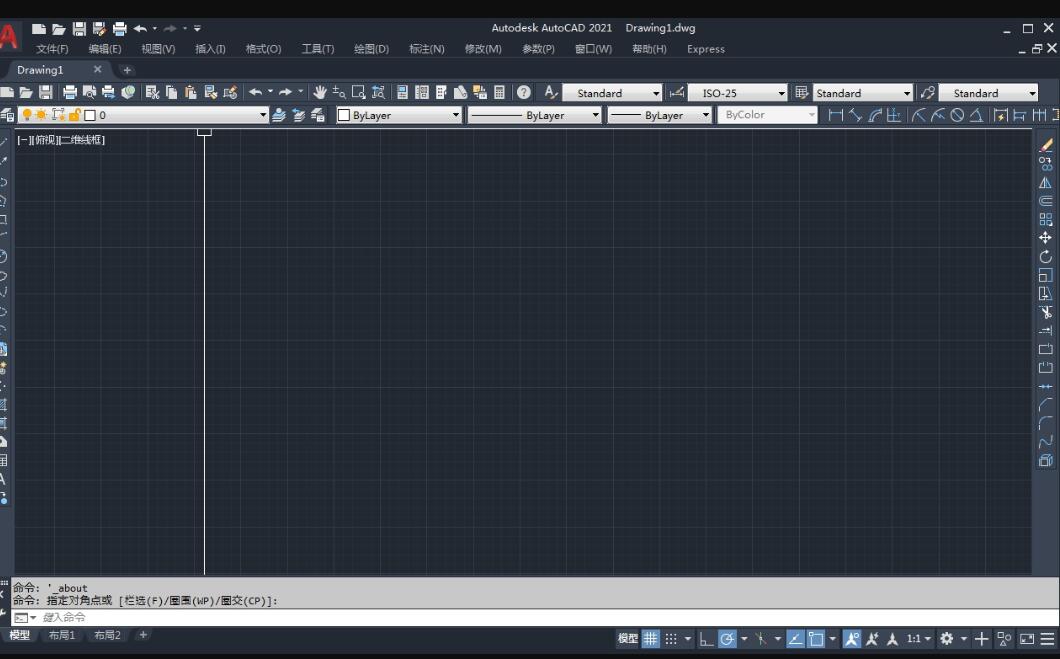Click the Layer Previous icon

298,115
